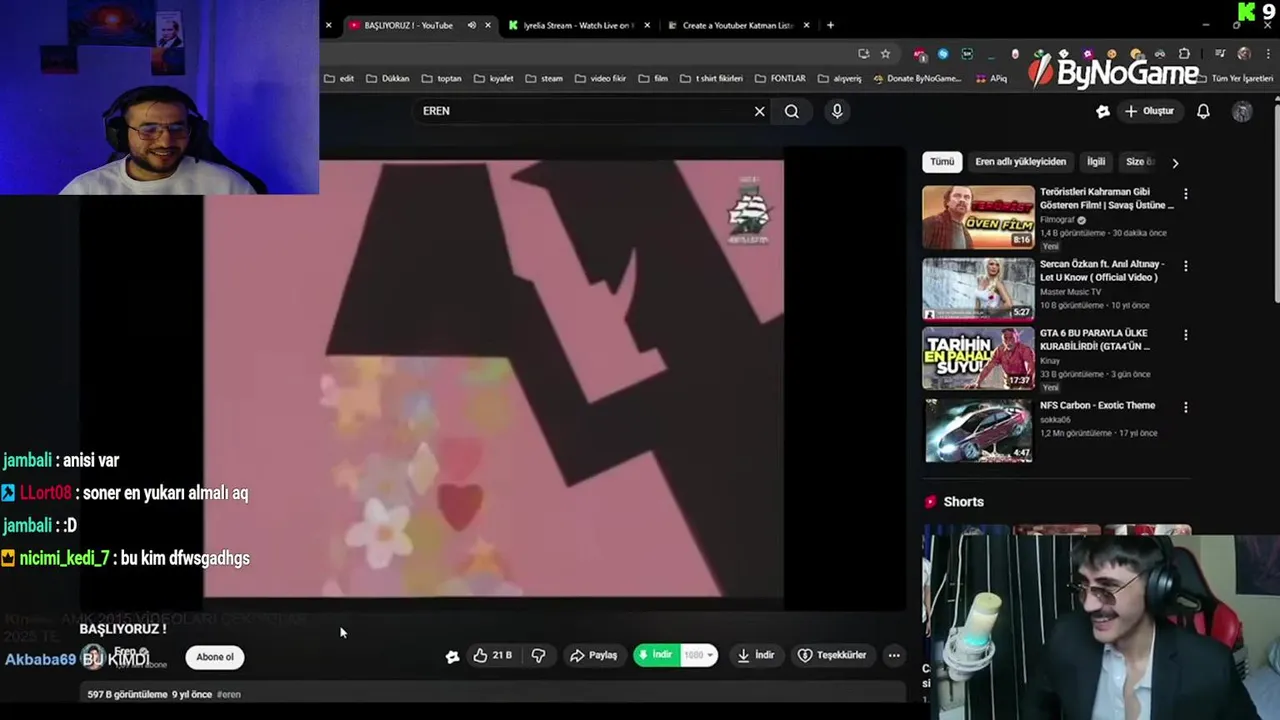Open the NFS Carbon Exotic Theme thumbnail
The height and width of the screenshot is (720, 1280).
(978, 431)
